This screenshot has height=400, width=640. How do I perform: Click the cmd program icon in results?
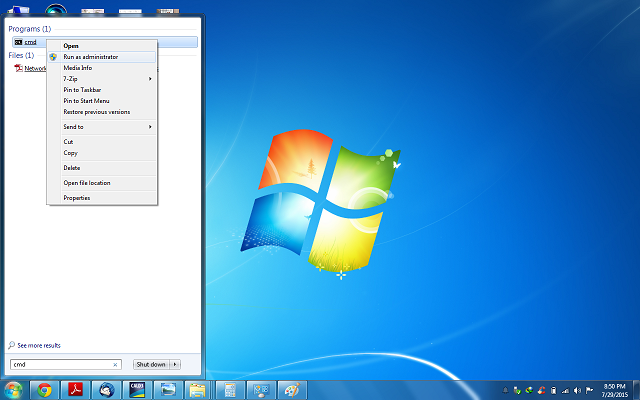18,42
